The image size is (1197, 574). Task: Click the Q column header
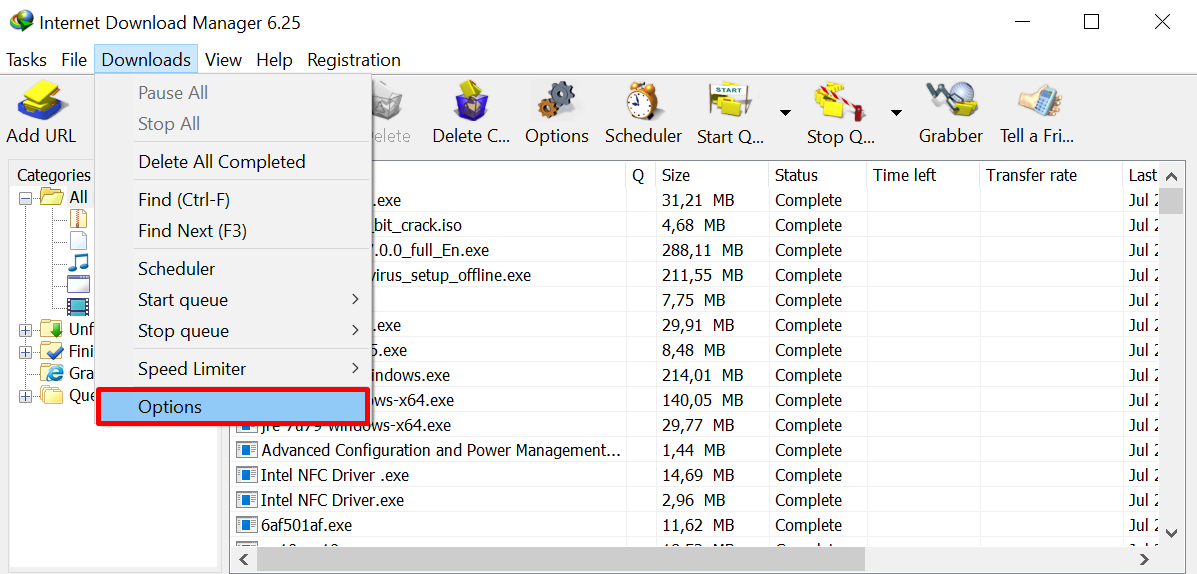[640, 176]
